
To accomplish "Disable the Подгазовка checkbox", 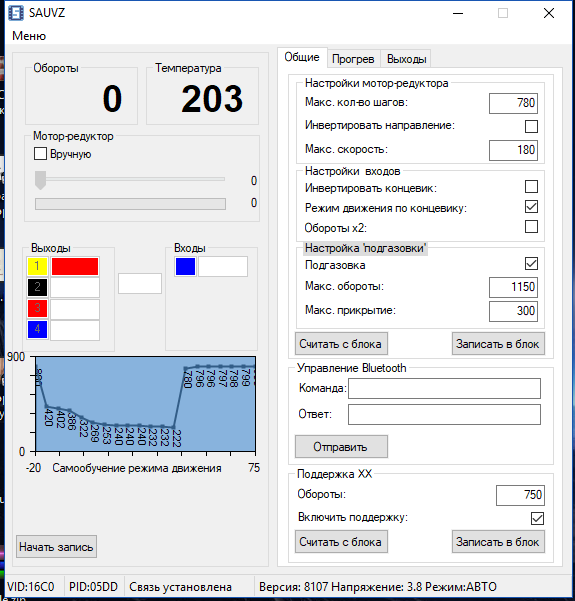I will pyautogui.click(x=531, y=263).
